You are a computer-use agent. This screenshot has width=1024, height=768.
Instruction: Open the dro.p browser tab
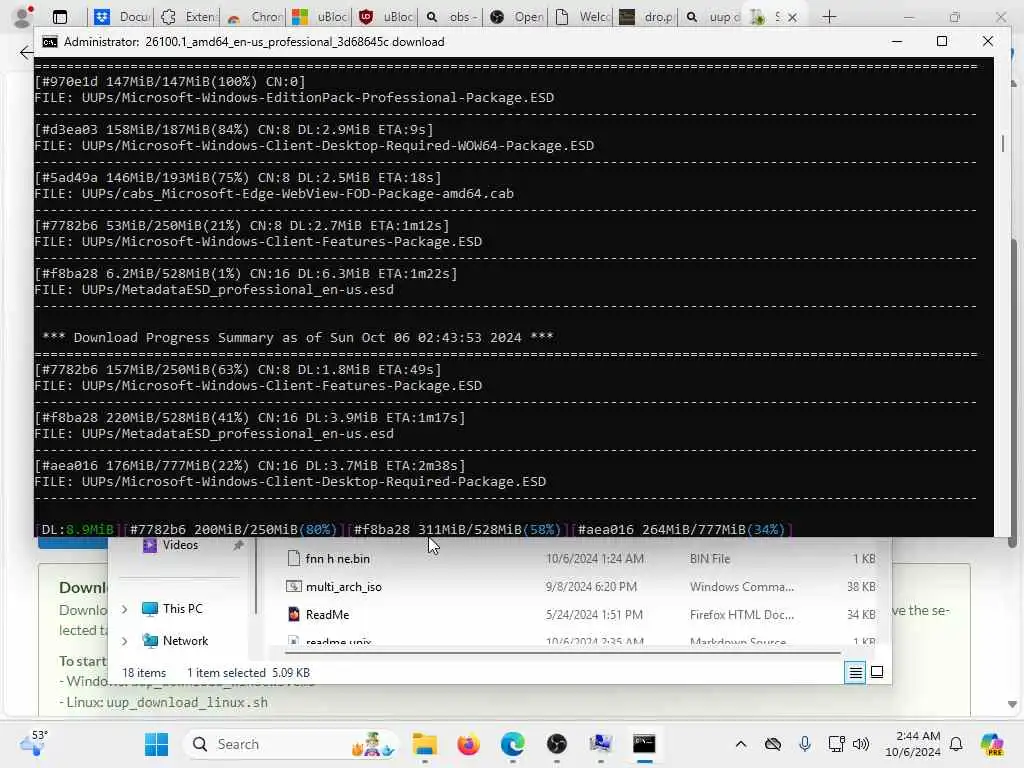click(x=647, y=16)
